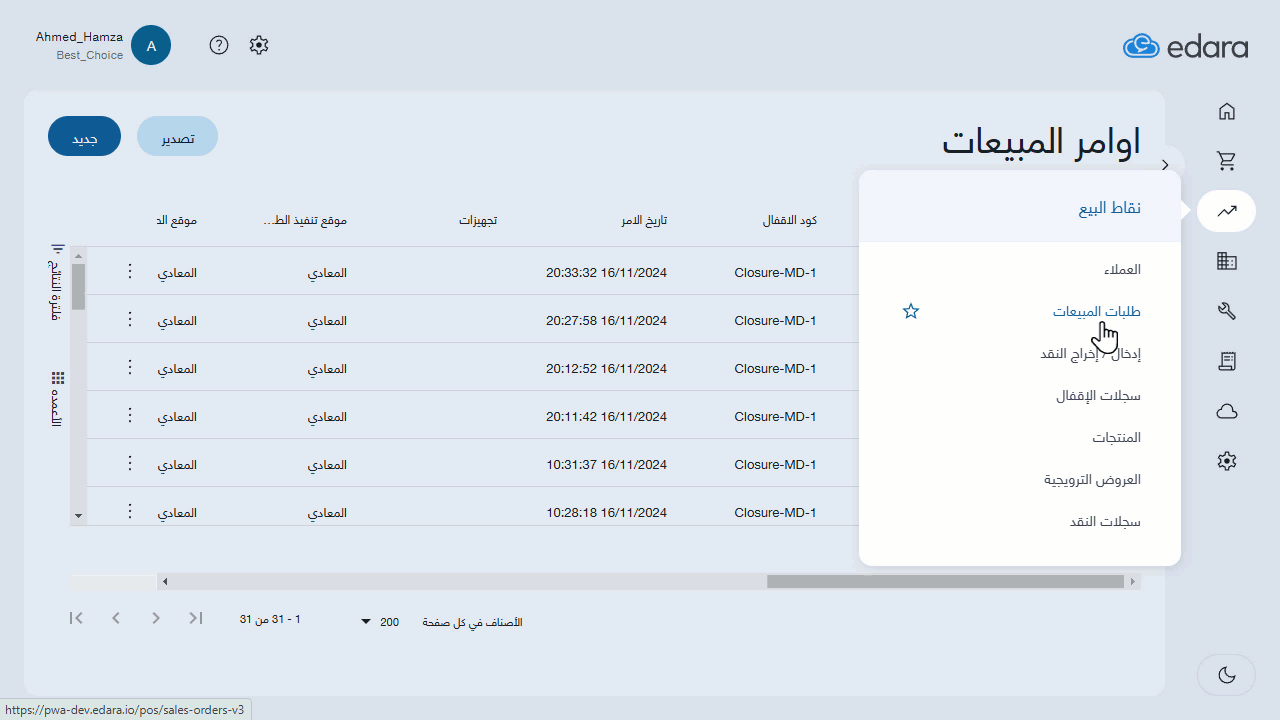
Task: Click the edara logo
Action: [1185, 46]
